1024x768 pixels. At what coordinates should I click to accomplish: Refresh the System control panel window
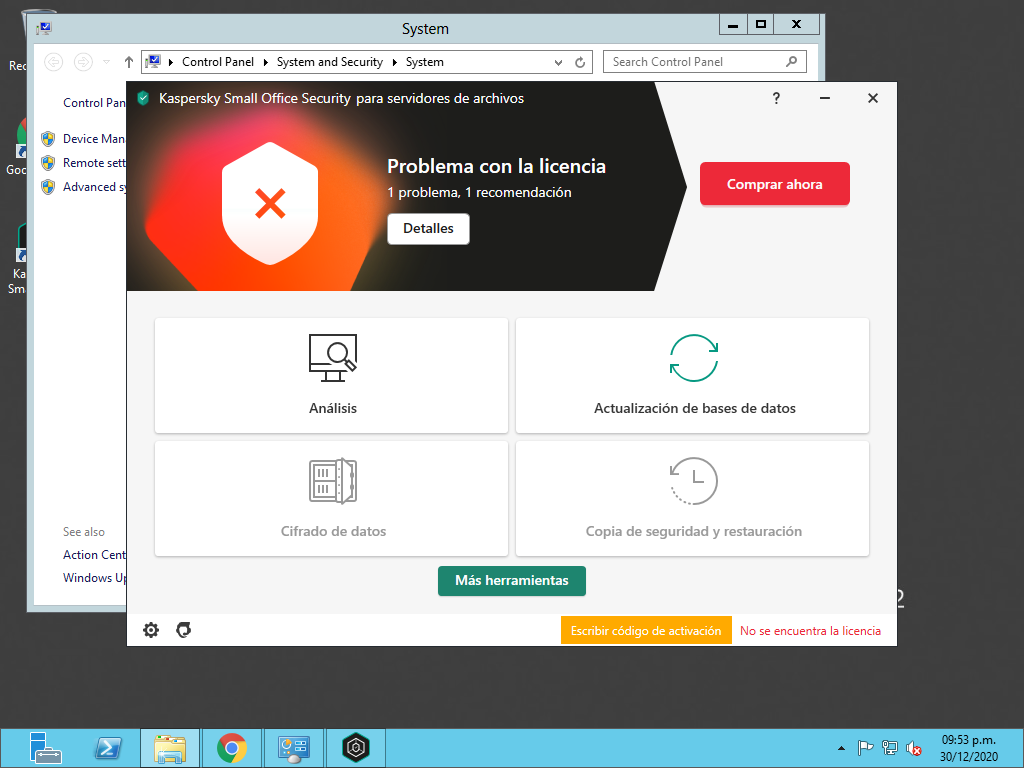[x=580, y=63]
